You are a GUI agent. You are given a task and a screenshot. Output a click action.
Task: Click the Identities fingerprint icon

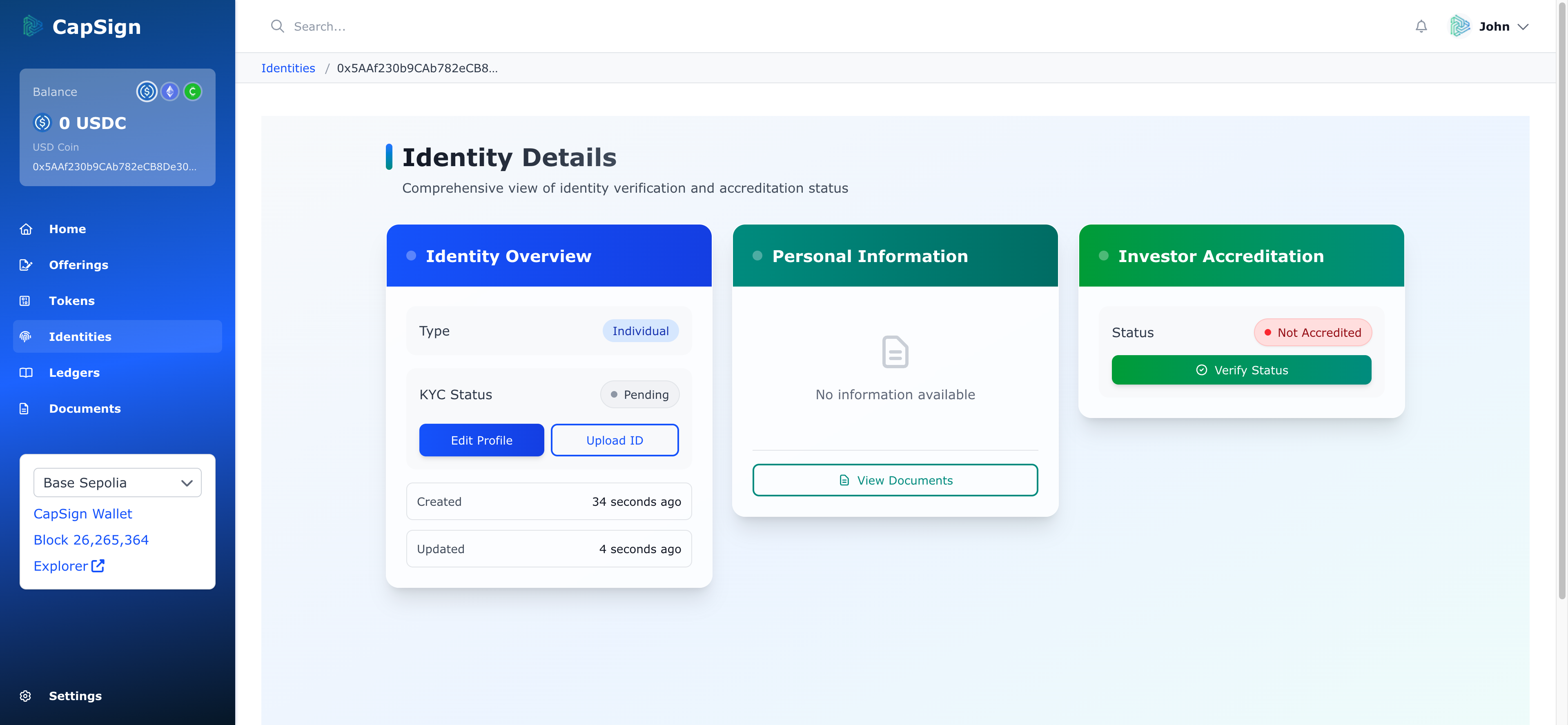[x=26, y=337]
